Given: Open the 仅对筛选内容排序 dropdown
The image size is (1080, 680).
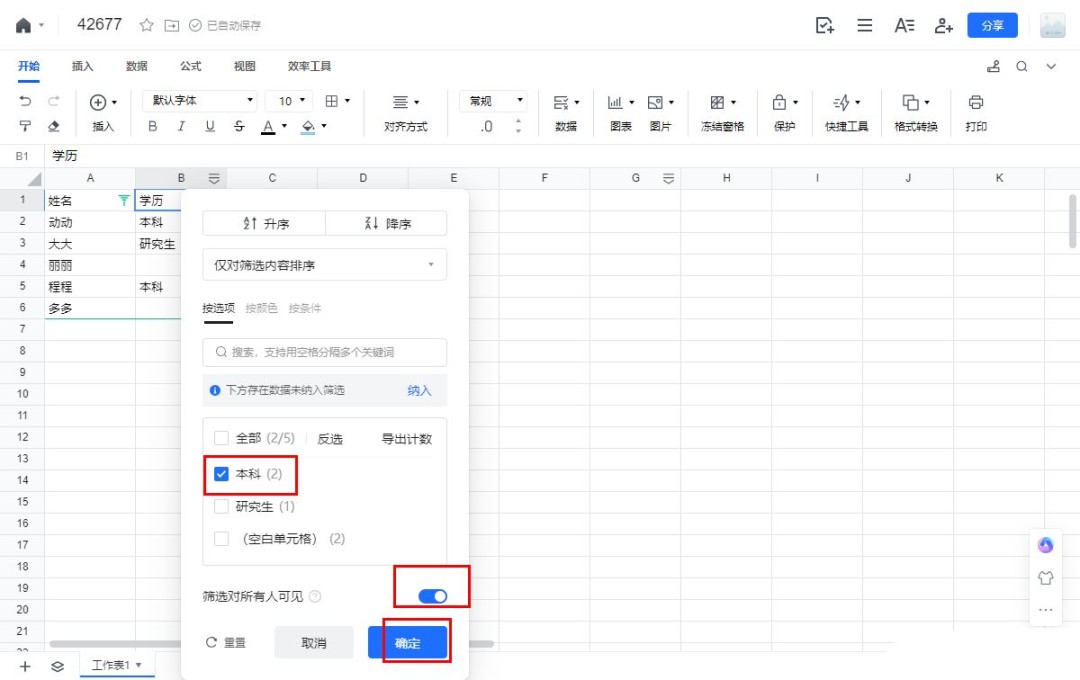Looking at the screenshot, I should [322, 264].
